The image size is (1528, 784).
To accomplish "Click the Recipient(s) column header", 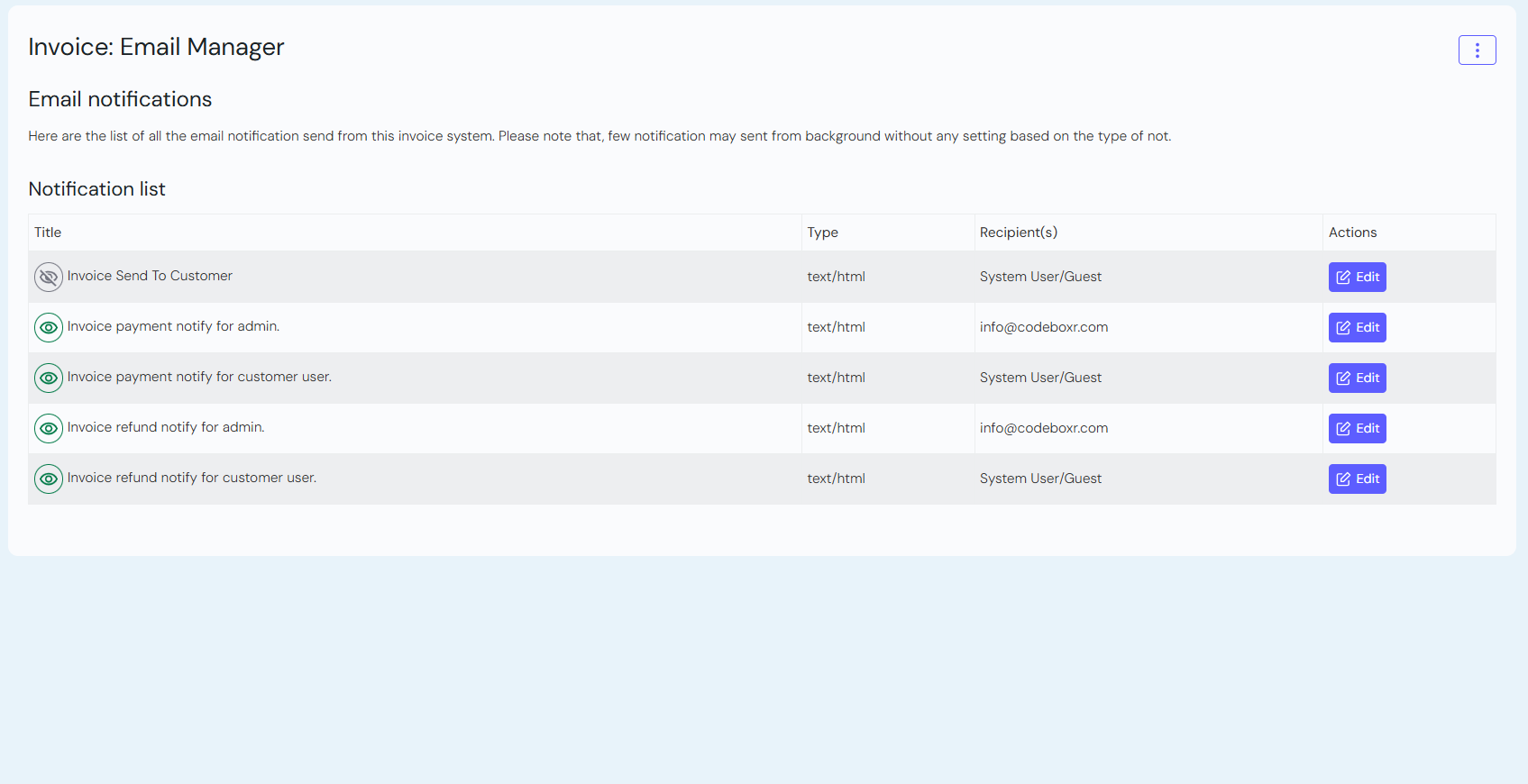I will pos(1018,232).
